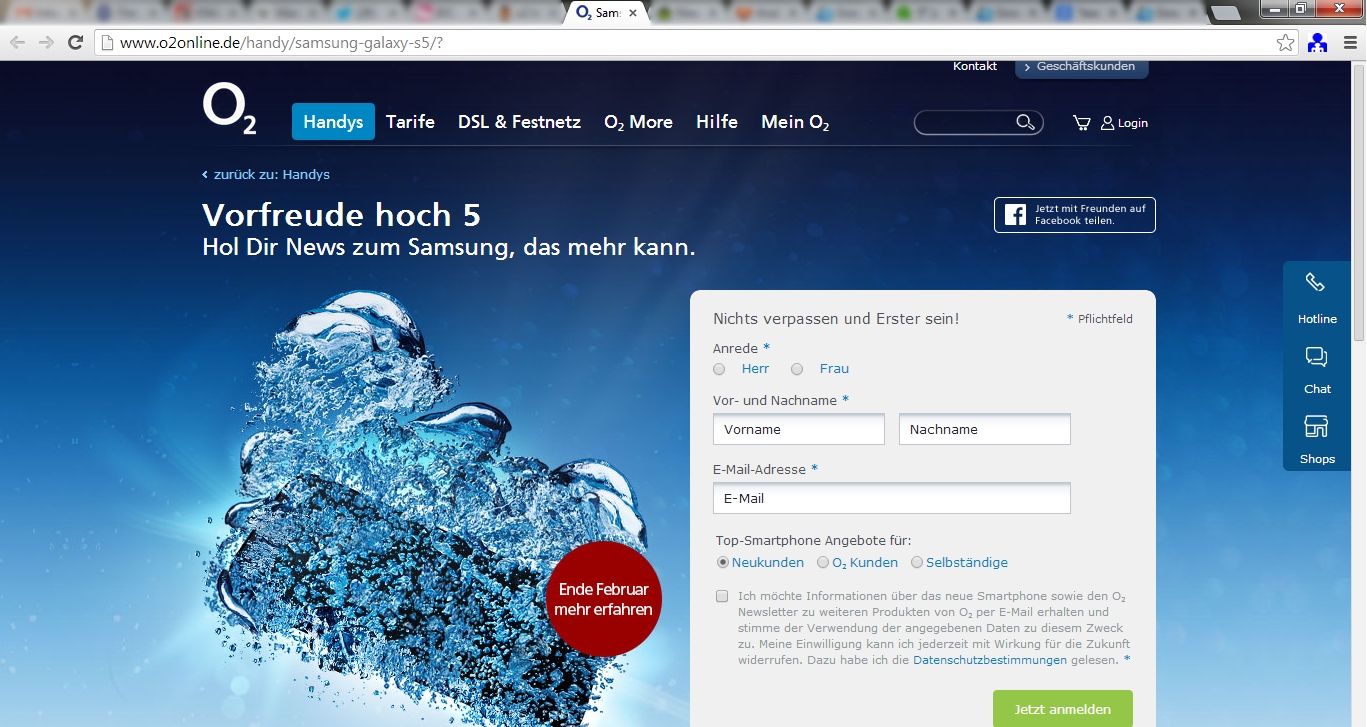Open the Geschäftskunden button

[1081, 67]
